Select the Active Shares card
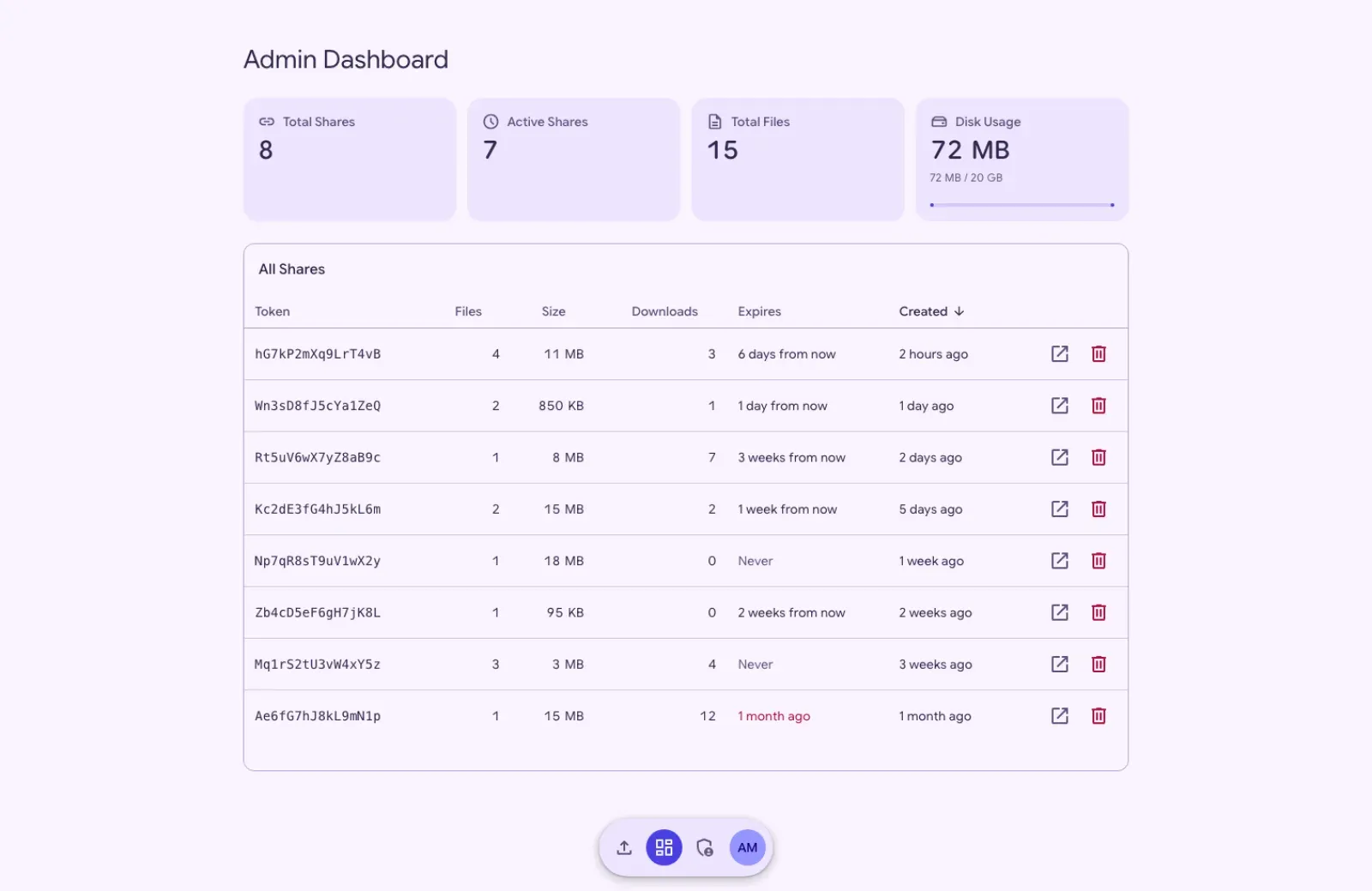 (x=574, y=160)
